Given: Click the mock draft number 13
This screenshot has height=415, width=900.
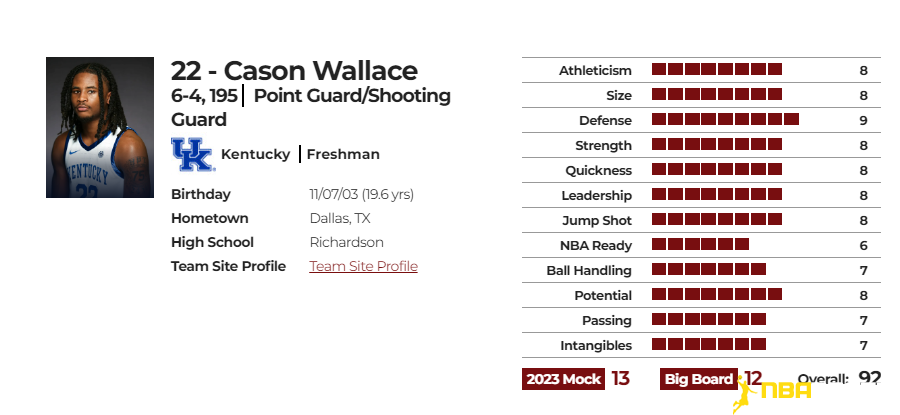Looking at the screenshot, I should coord(620,379).
